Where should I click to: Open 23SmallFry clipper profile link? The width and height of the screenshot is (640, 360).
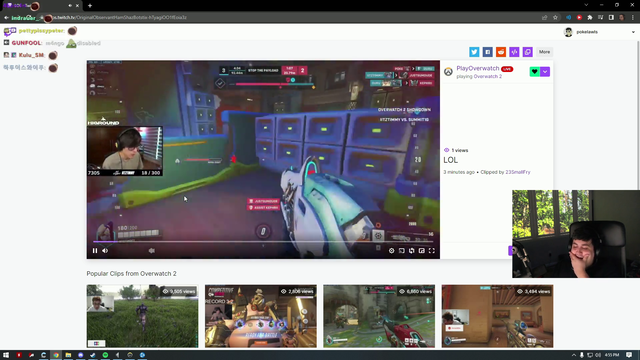[x=518, y=172]
